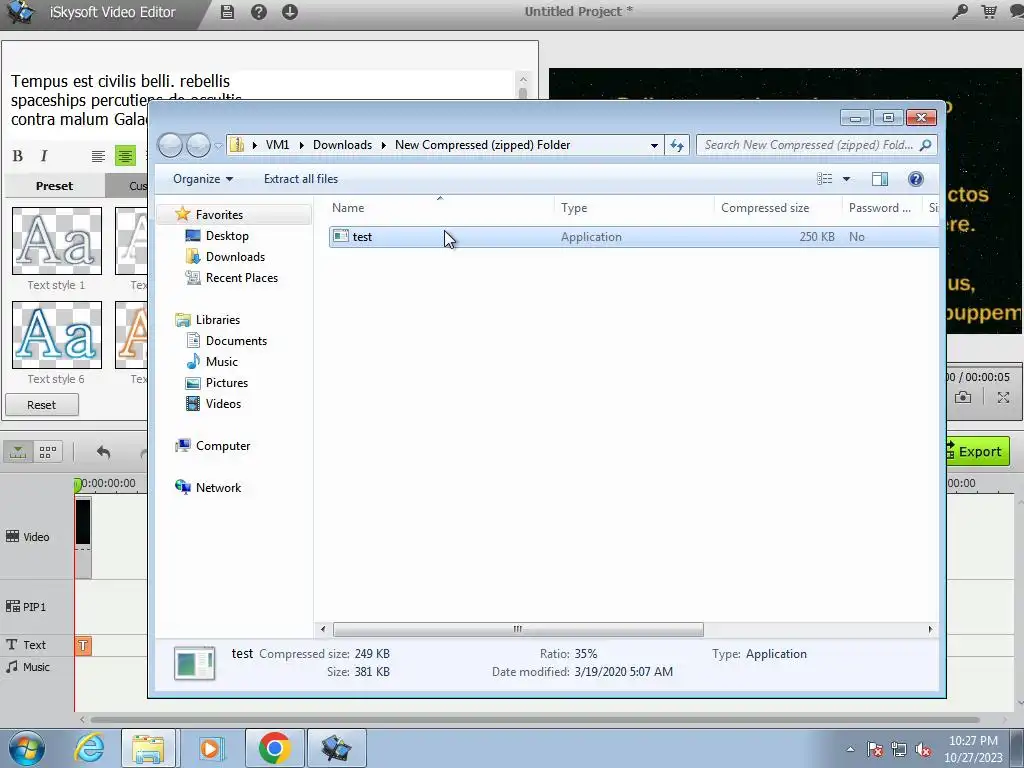Open Explorer help blue icon
The image size is (1024, 768).
pos(916,179)
